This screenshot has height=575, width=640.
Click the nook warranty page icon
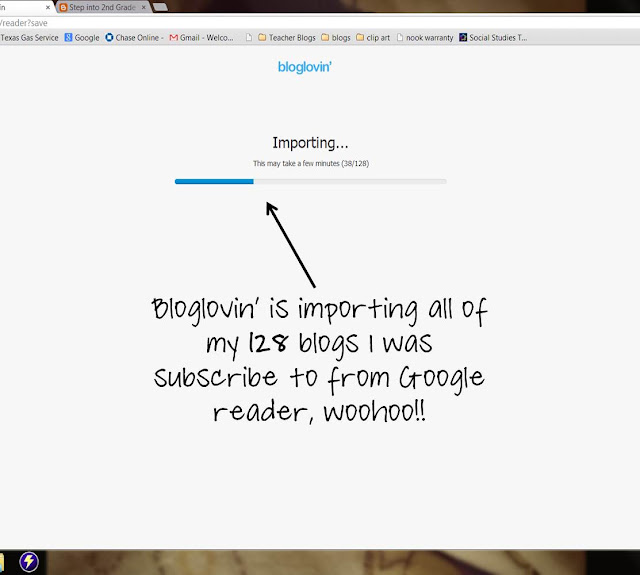pos(400,38)
